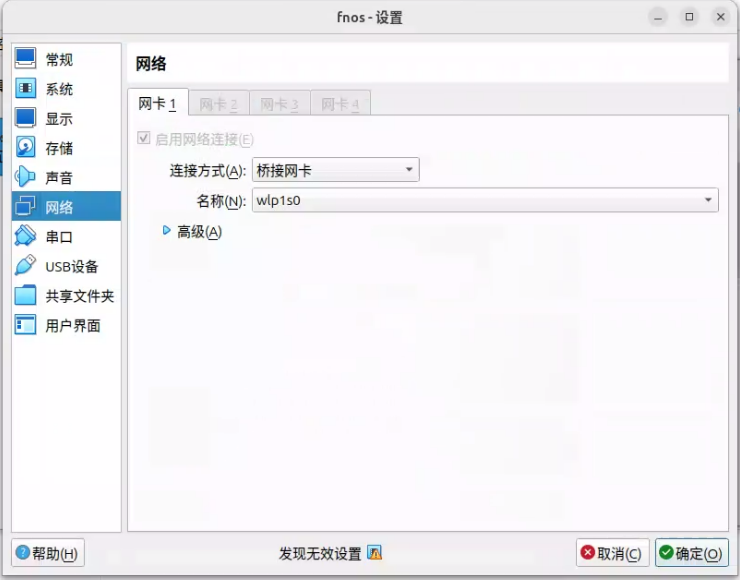Open the USB设备 icon in sidebar
The width and height of the screenshot is (740, 580).
25,266
